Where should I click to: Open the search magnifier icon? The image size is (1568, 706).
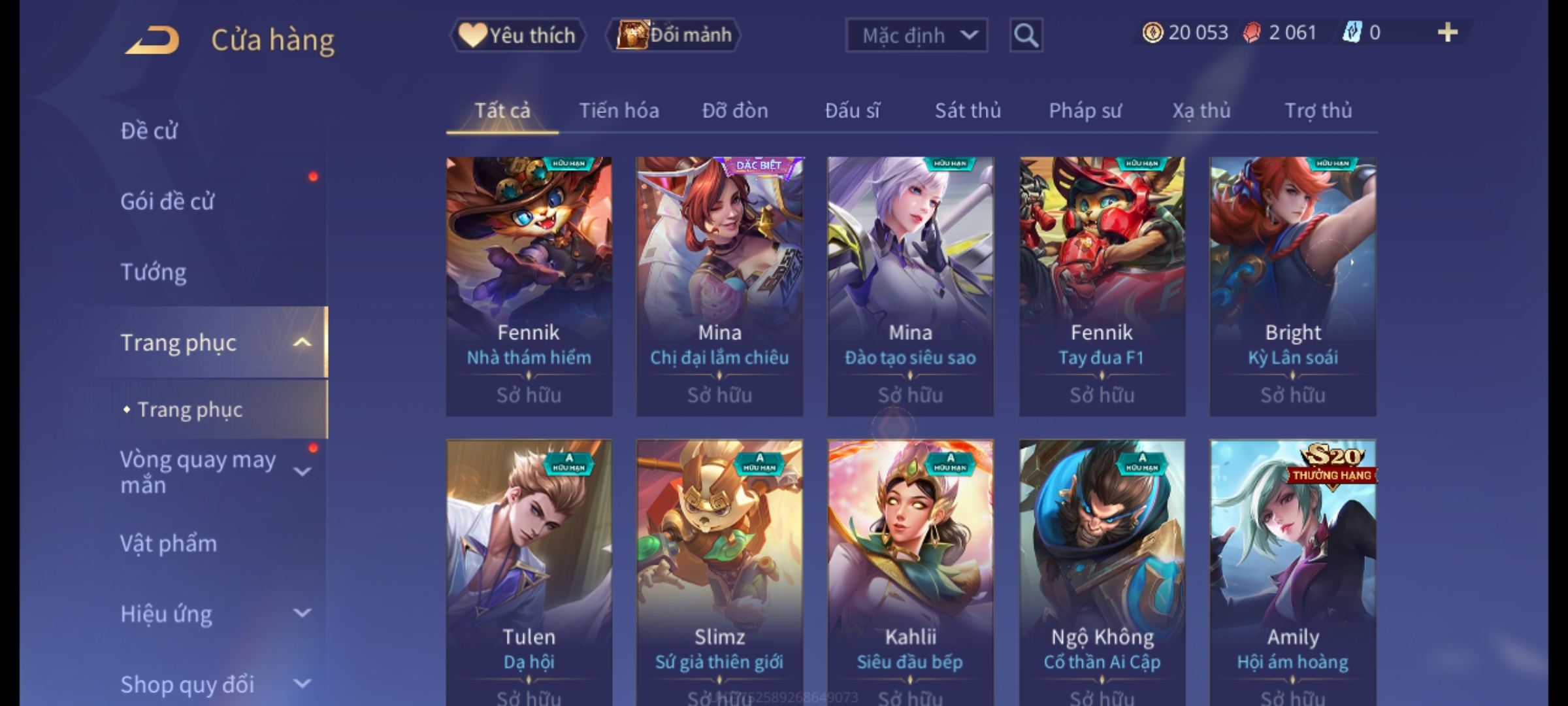1026,35
